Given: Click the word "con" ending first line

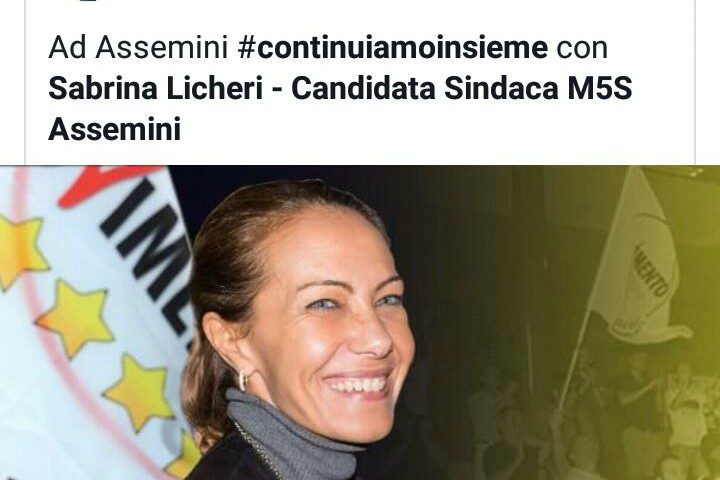Looking at the screenshot, I should point(582,49).
